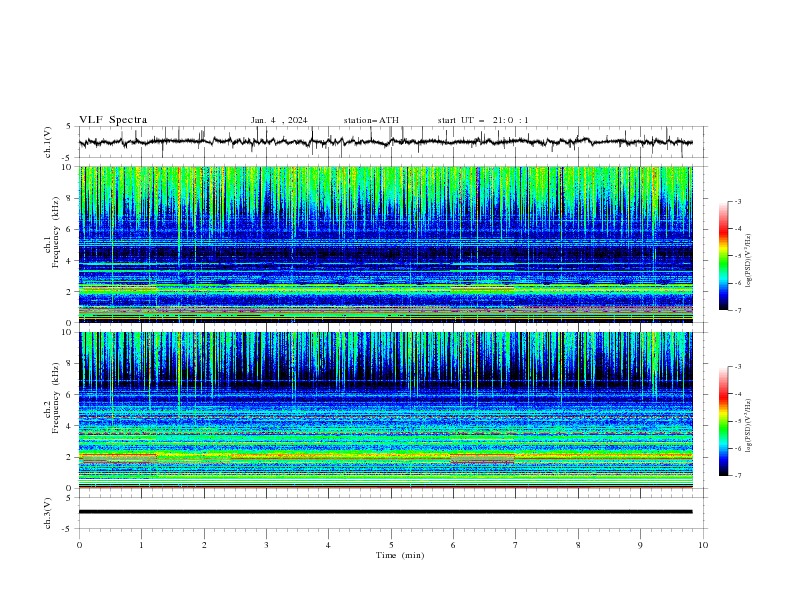The image size is (792, 612).
Task: Click the ch.1 spectrogram color bar
Action: [x=723, y=256]
